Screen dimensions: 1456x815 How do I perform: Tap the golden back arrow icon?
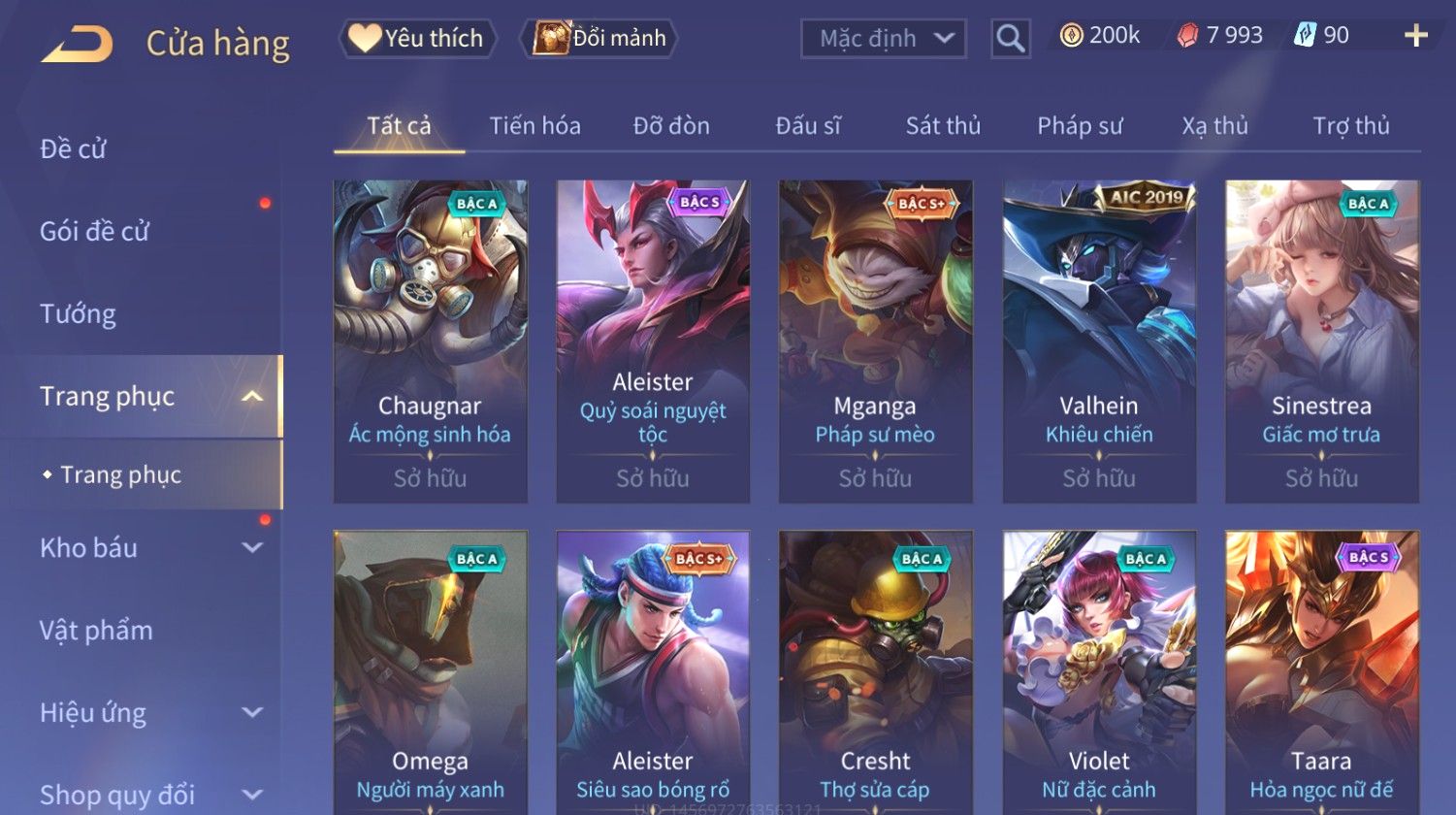click(78, 44)
